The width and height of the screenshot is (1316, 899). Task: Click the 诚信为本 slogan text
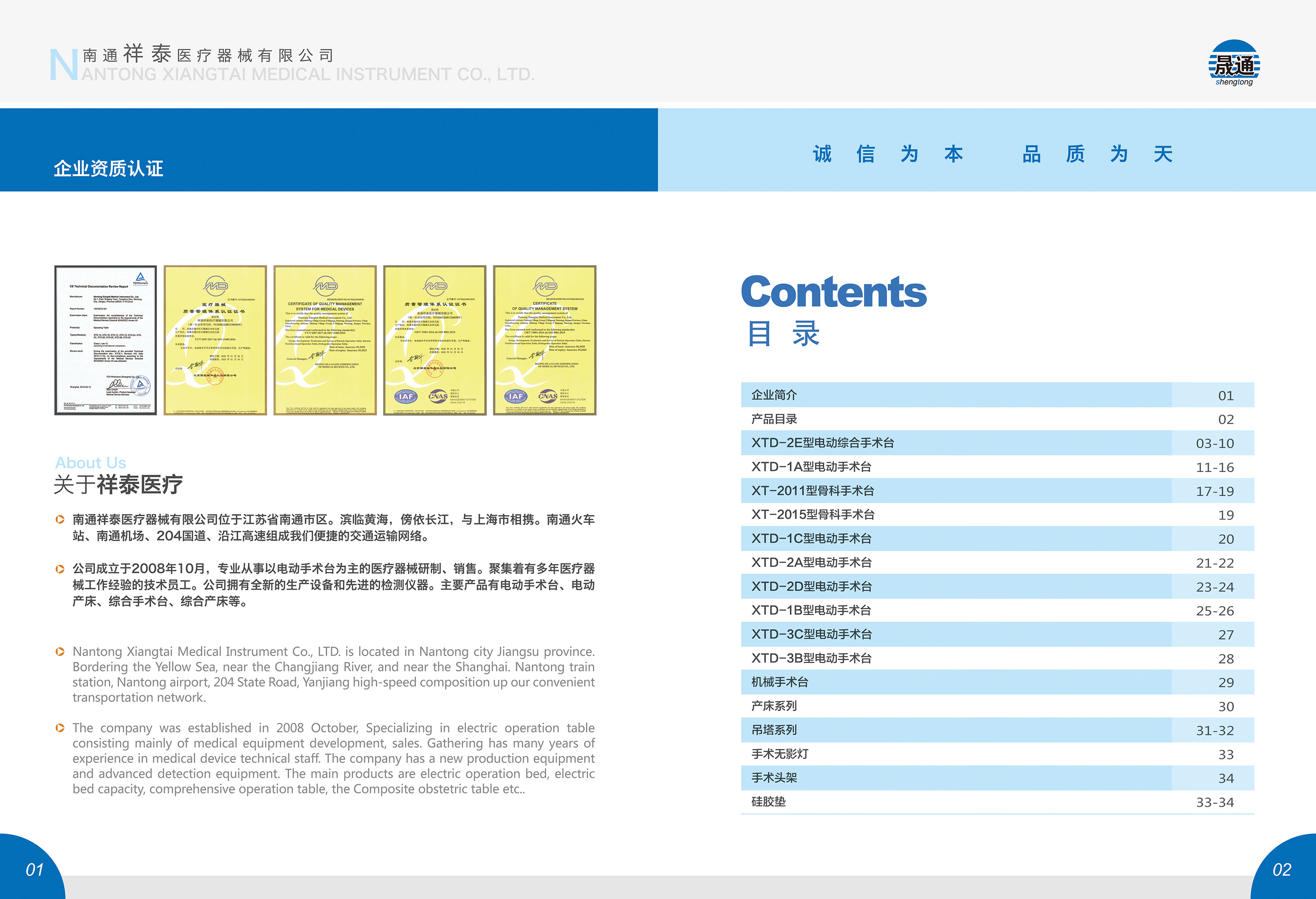[x=888, y=153]
